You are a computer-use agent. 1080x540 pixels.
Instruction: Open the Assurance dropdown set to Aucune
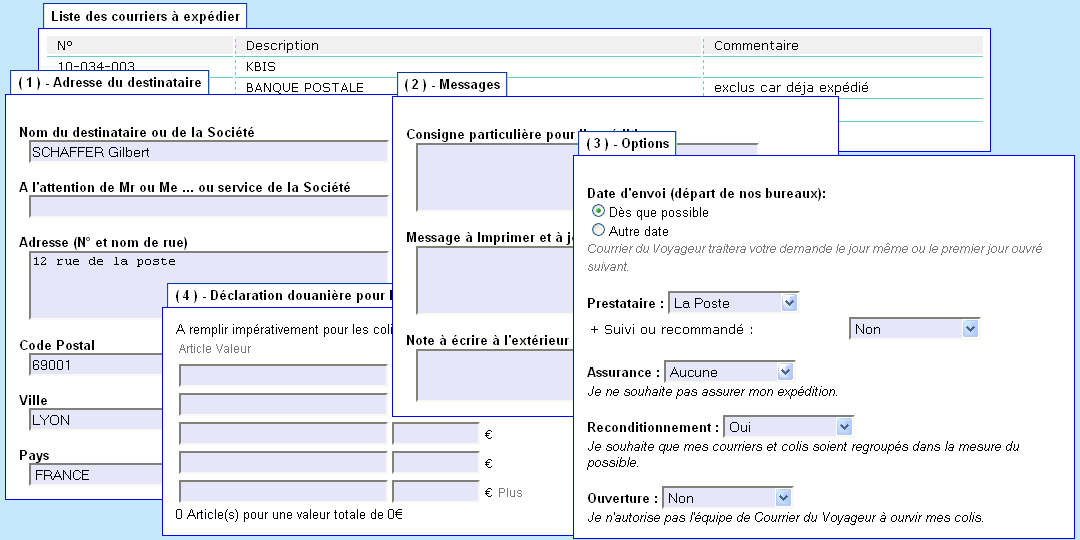730,372
